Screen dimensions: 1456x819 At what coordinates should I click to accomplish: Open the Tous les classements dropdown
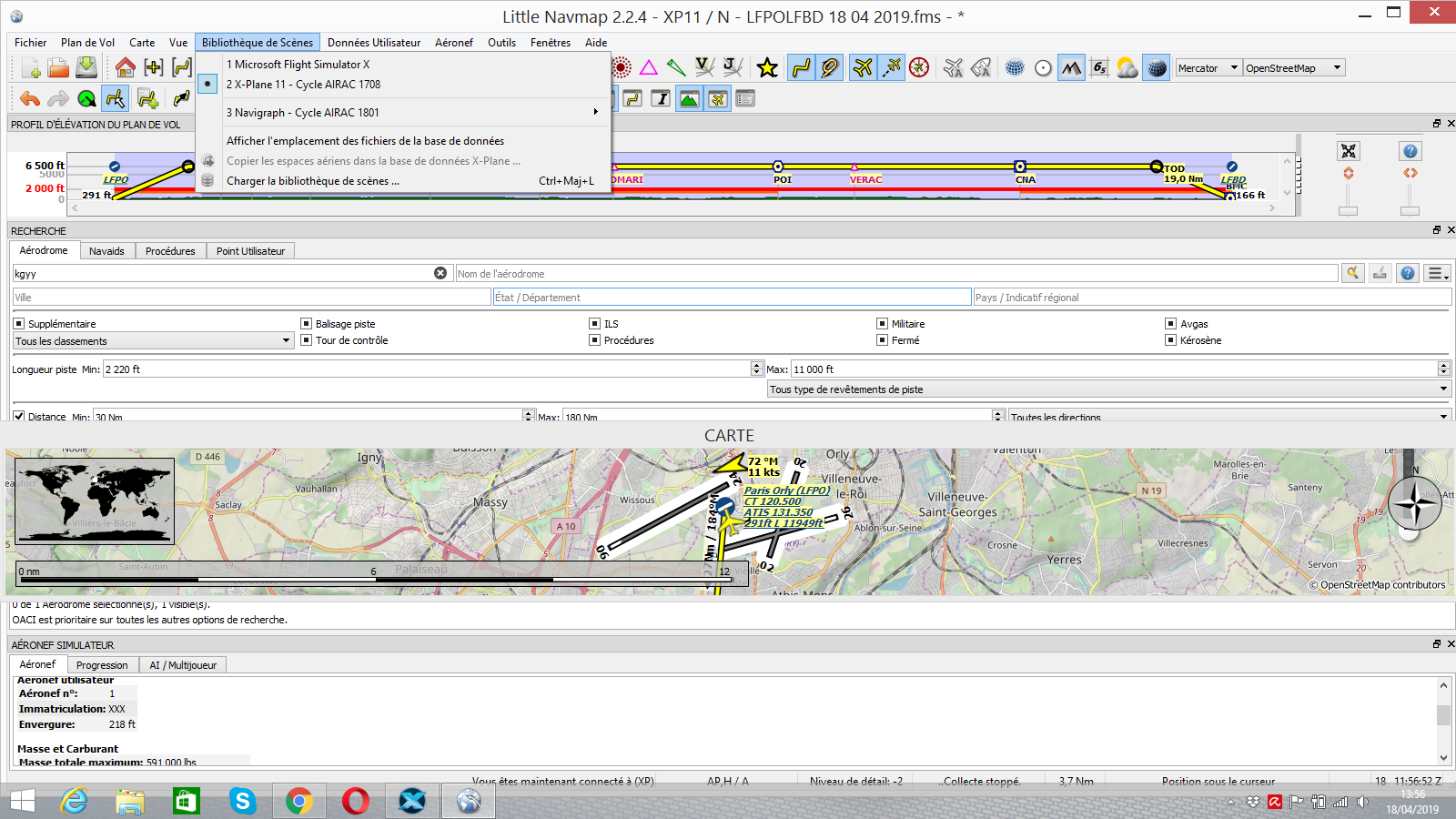pos(152,341)
